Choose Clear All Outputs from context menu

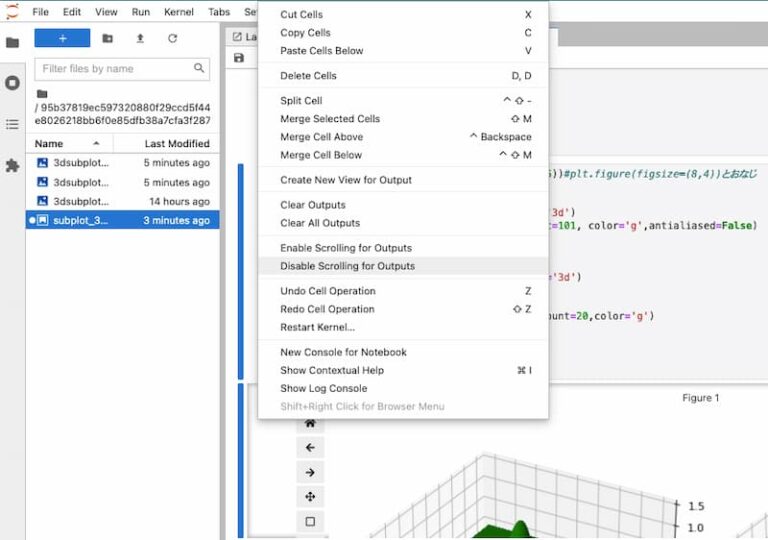pos(319,223)
